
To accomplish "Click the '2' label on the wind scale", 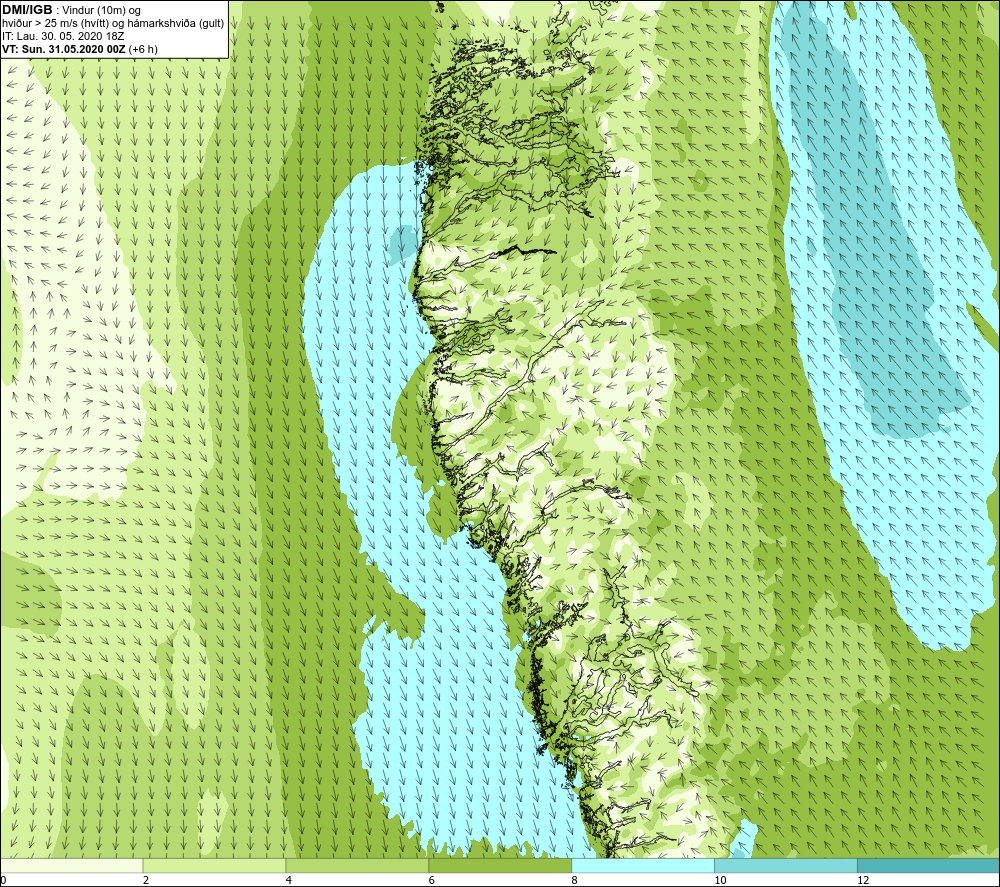I will pyautogui.click(x=146, y=881).
